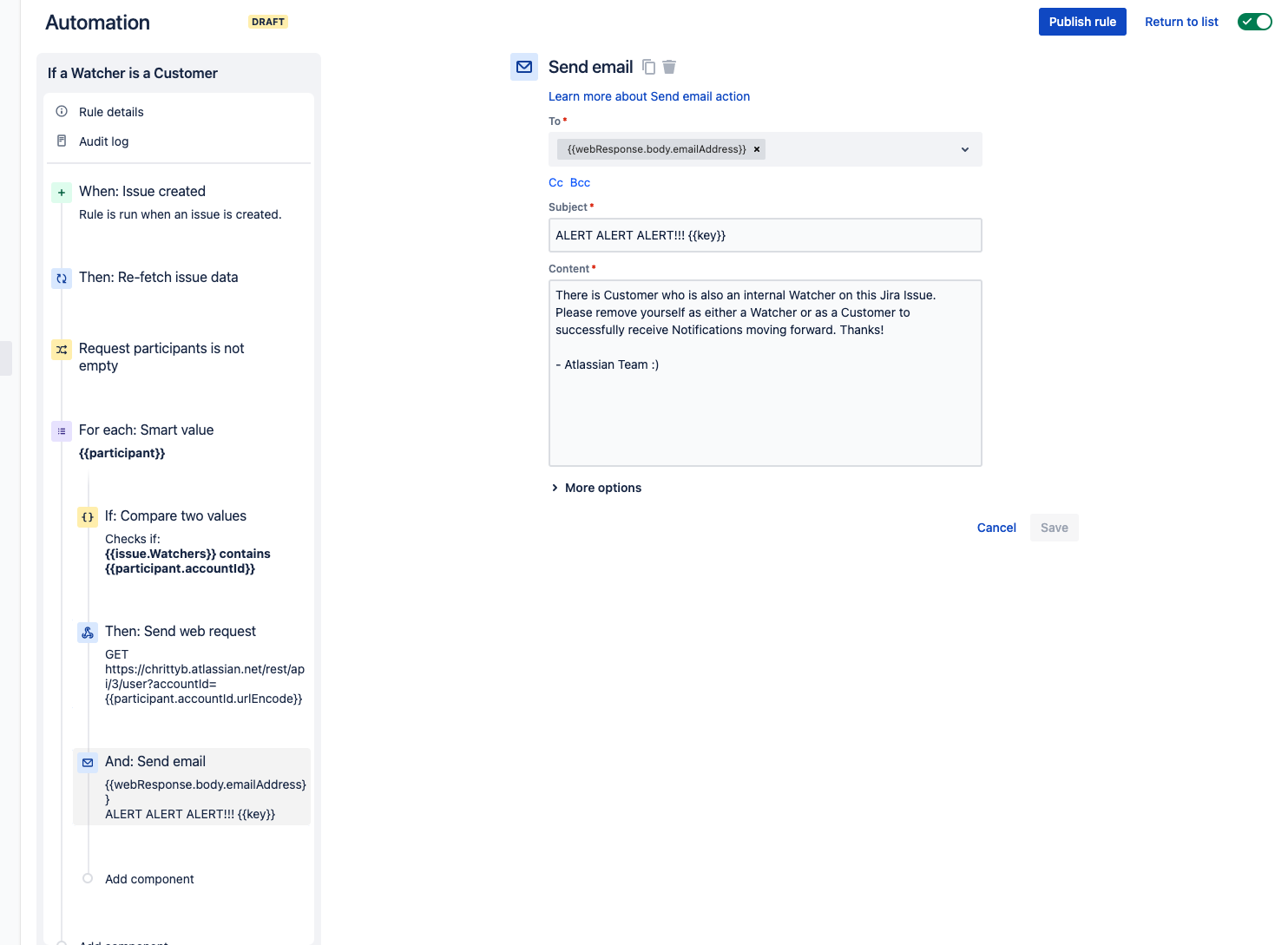Select When: Issue created step

pyautogui.click(x=142, y=191)
